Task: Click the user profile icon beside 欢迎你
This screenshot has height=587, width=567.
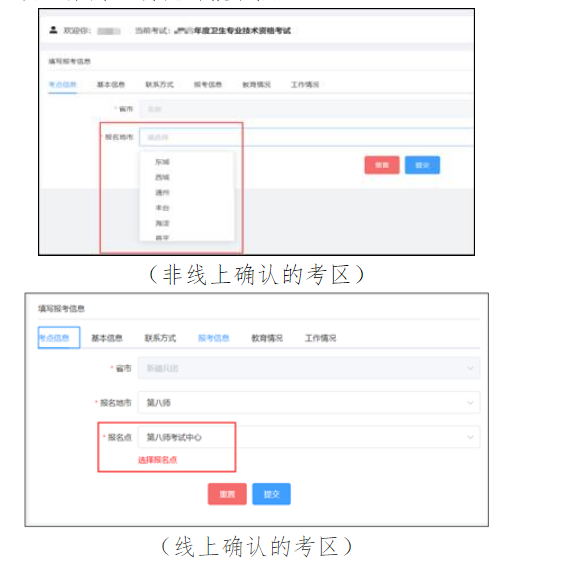Action: 53,30
